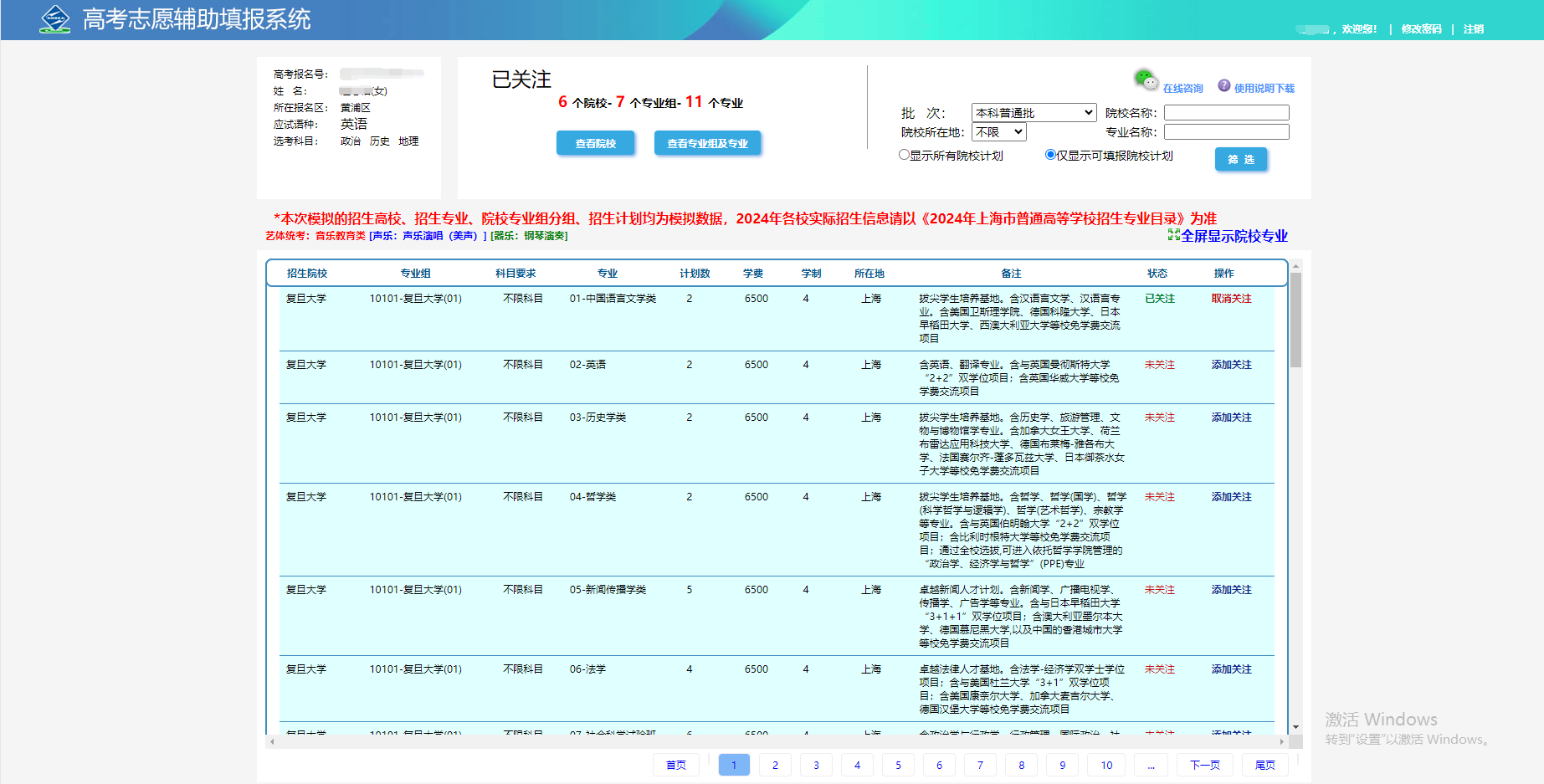Select page 6 in pagination
This screenshot has width=1544, height=784.
[x=939, y=765]
